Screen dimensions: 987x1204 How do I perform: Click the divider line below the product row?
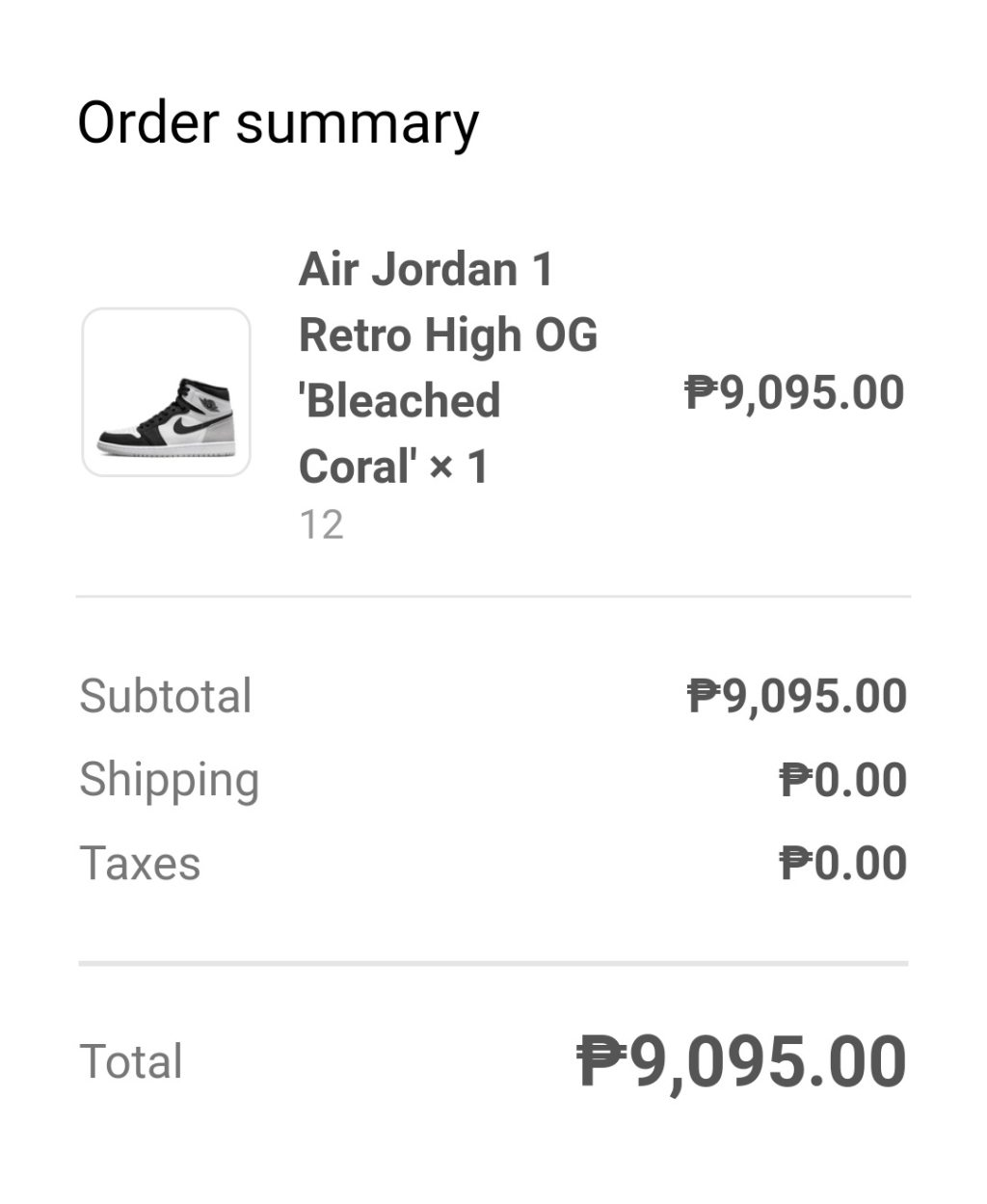click(493, 597)
